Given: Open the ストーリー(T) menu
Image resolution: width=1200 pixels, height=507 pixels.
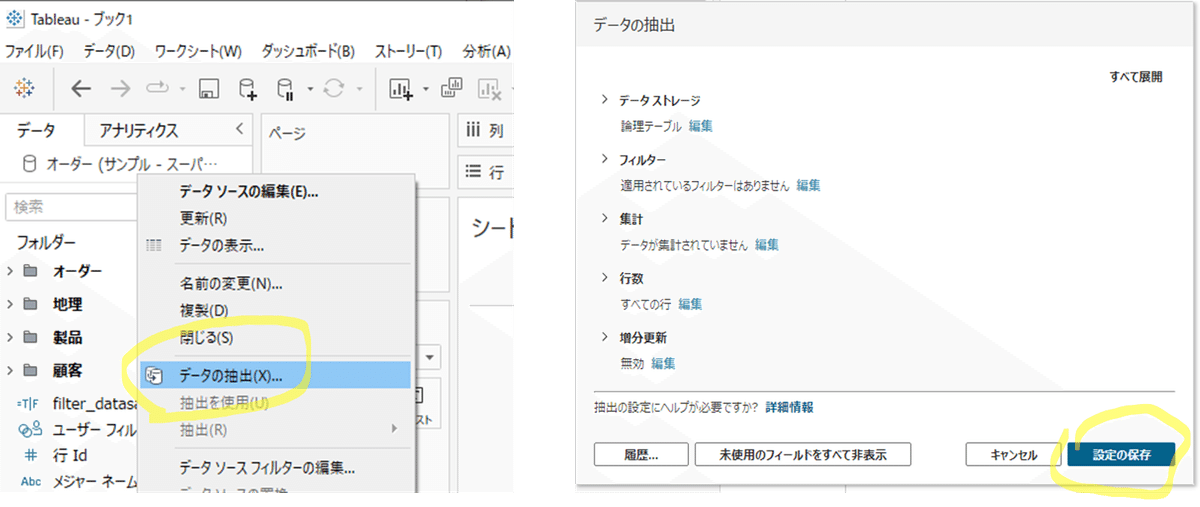Looking at the screenshot, I should pyautogui.click(x=408, y=51).
